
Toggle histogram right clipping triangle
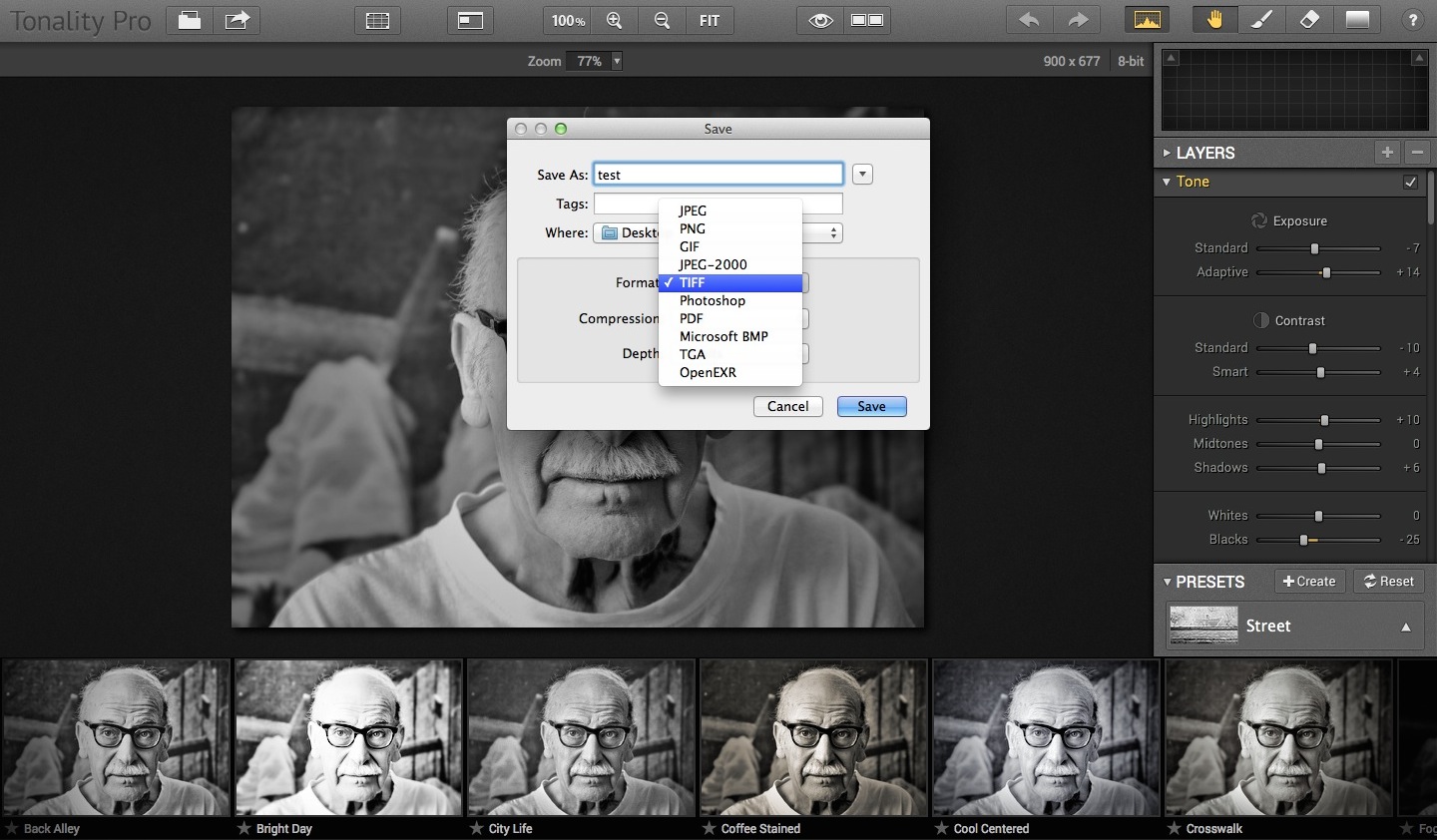(1418, 58)
